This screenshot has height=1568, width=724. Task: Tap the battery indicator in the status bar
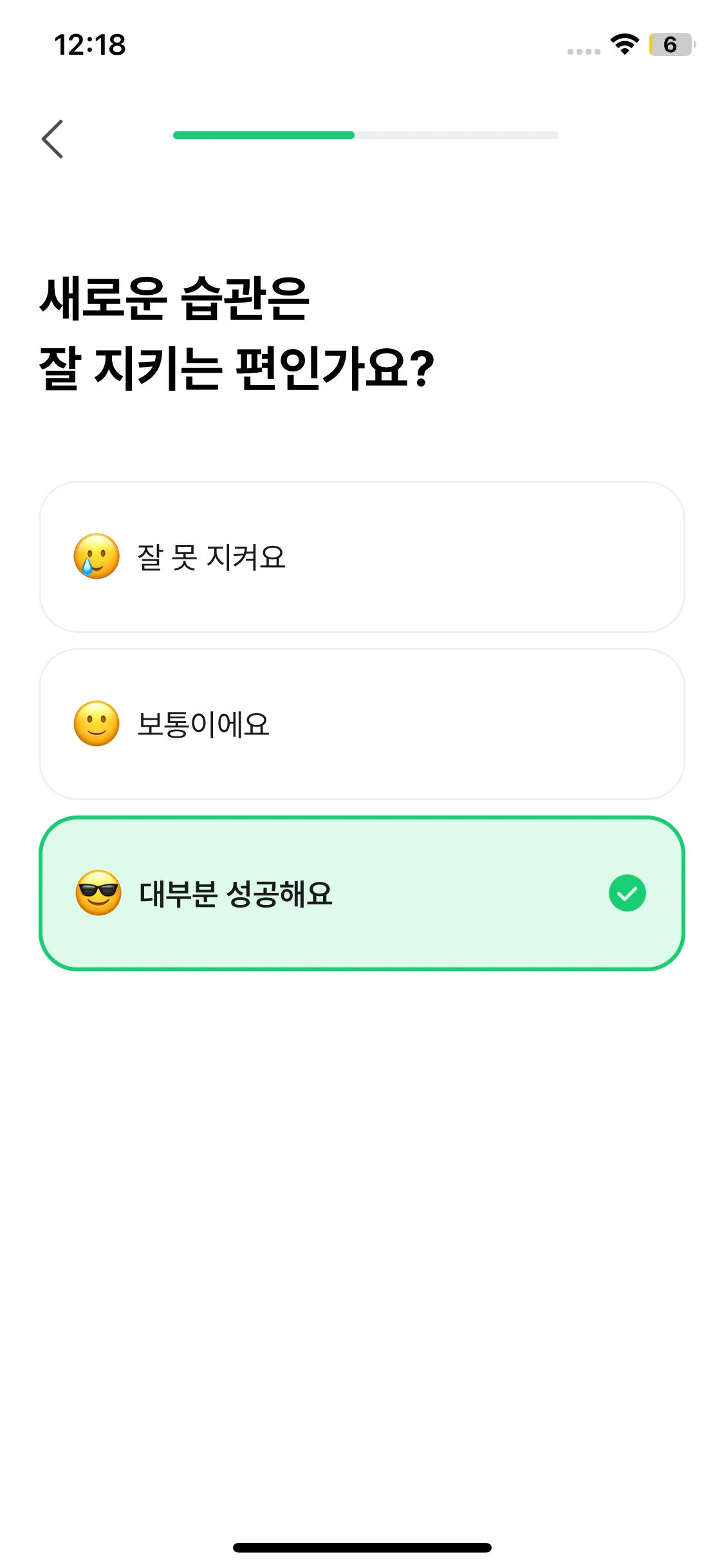point(671,44)
